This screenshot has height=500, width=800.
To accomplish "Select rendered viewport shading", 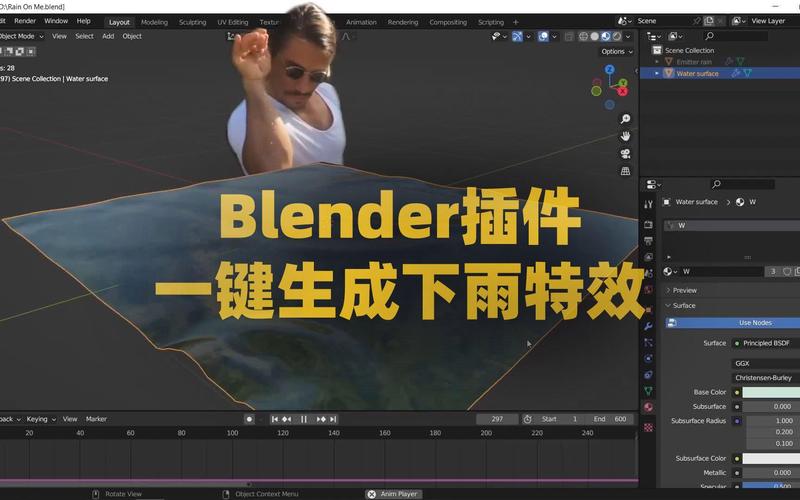I will point(617,36).
